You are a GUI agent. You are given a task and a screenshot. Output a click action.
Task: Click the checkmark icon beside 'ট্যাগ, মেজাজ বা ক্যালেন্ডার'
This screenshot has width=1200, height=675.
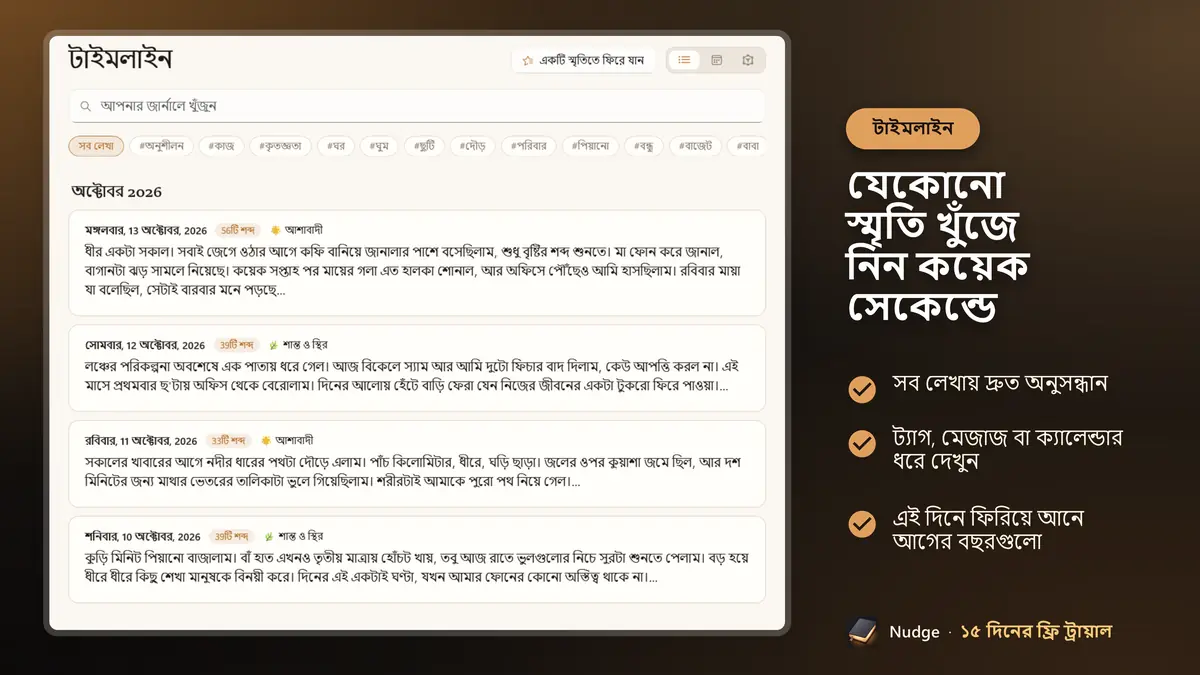(861, 443)
